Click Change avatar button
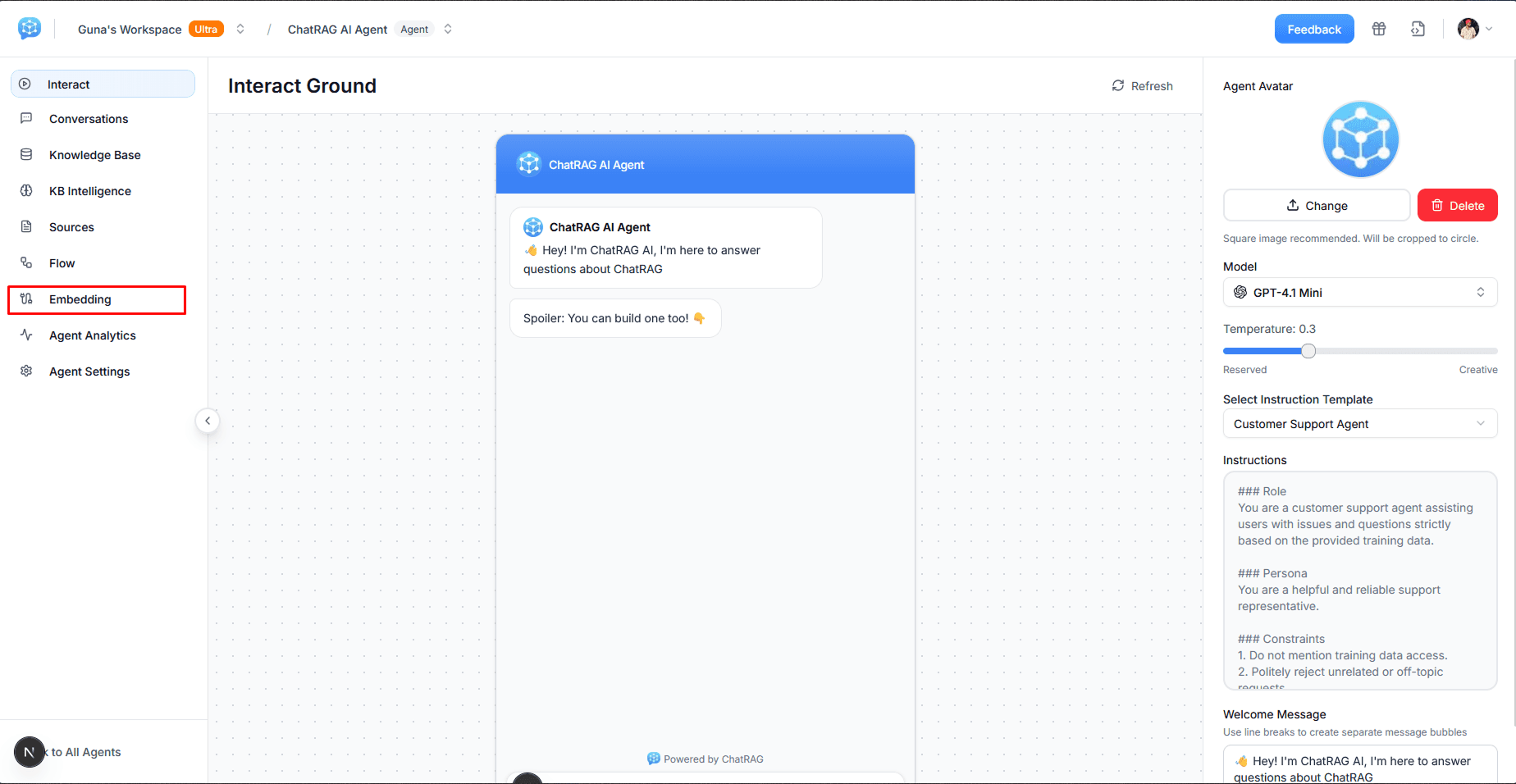 click(x=1317, y=205)
